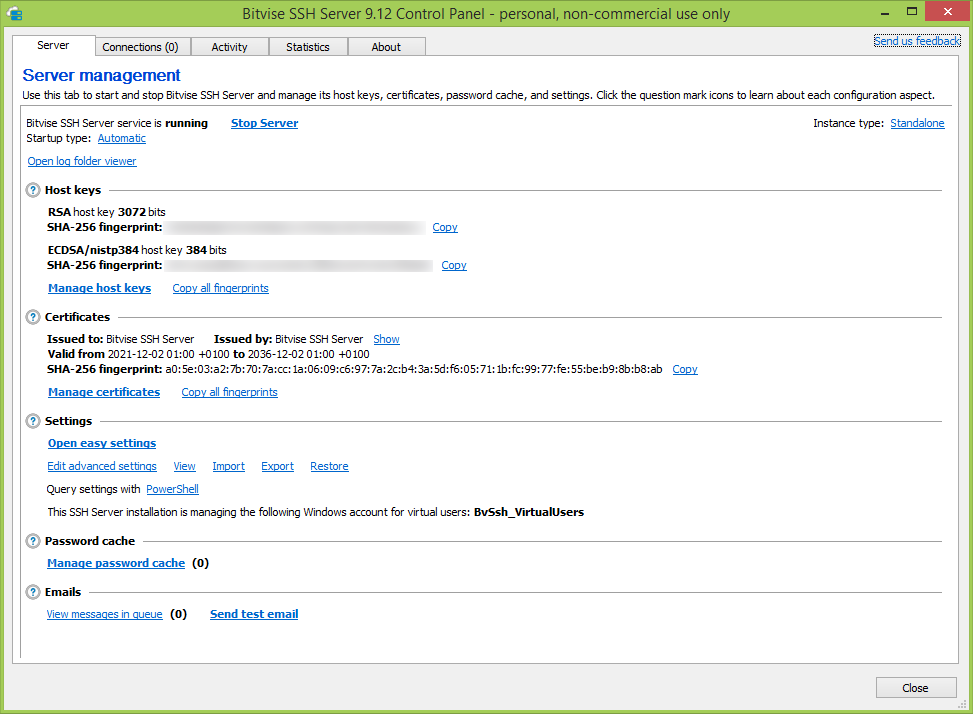Copy all fingerprints under Certificates
Viewport: 973px width, 714px height.
click(x=230, y=392)
